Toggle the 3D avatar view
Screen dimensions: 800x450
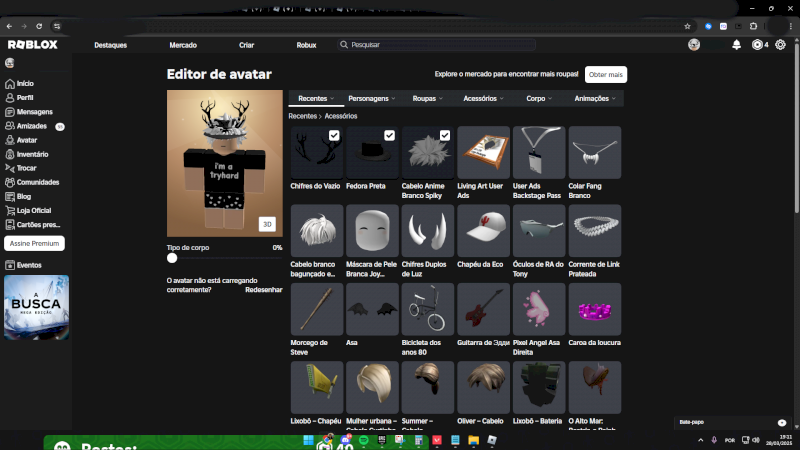tap(267, 224)
